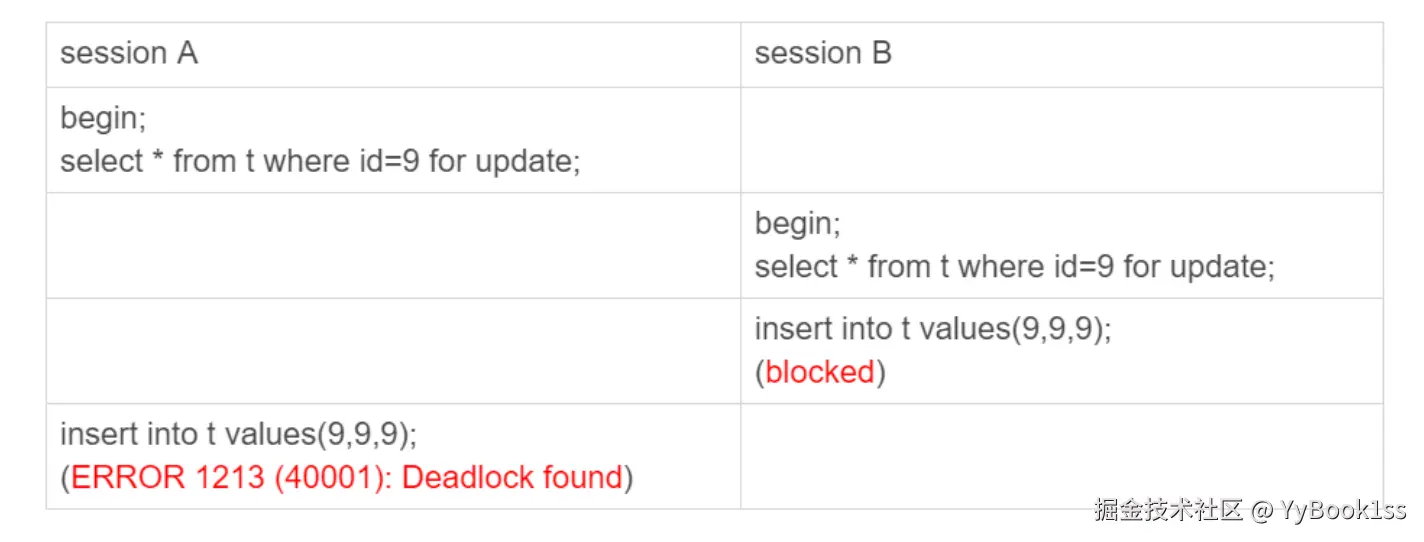The width and height of the screenshot is (1424, 542).
Task: Click "for update" in session B's select statement
Action: [x=1197, y=267]
